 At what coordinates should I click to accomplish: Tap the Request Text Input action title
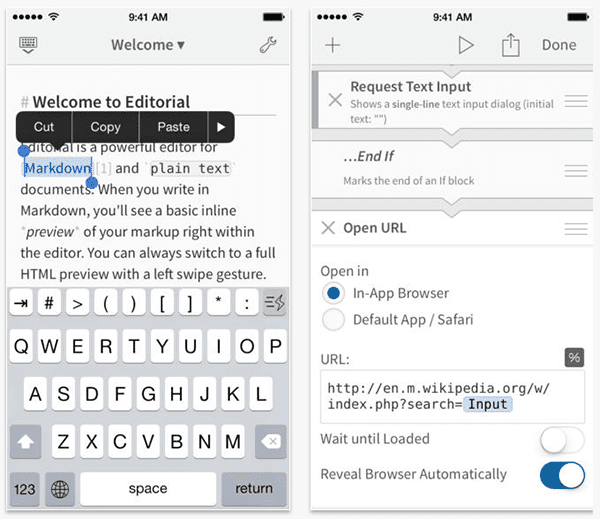pos(411,86)
